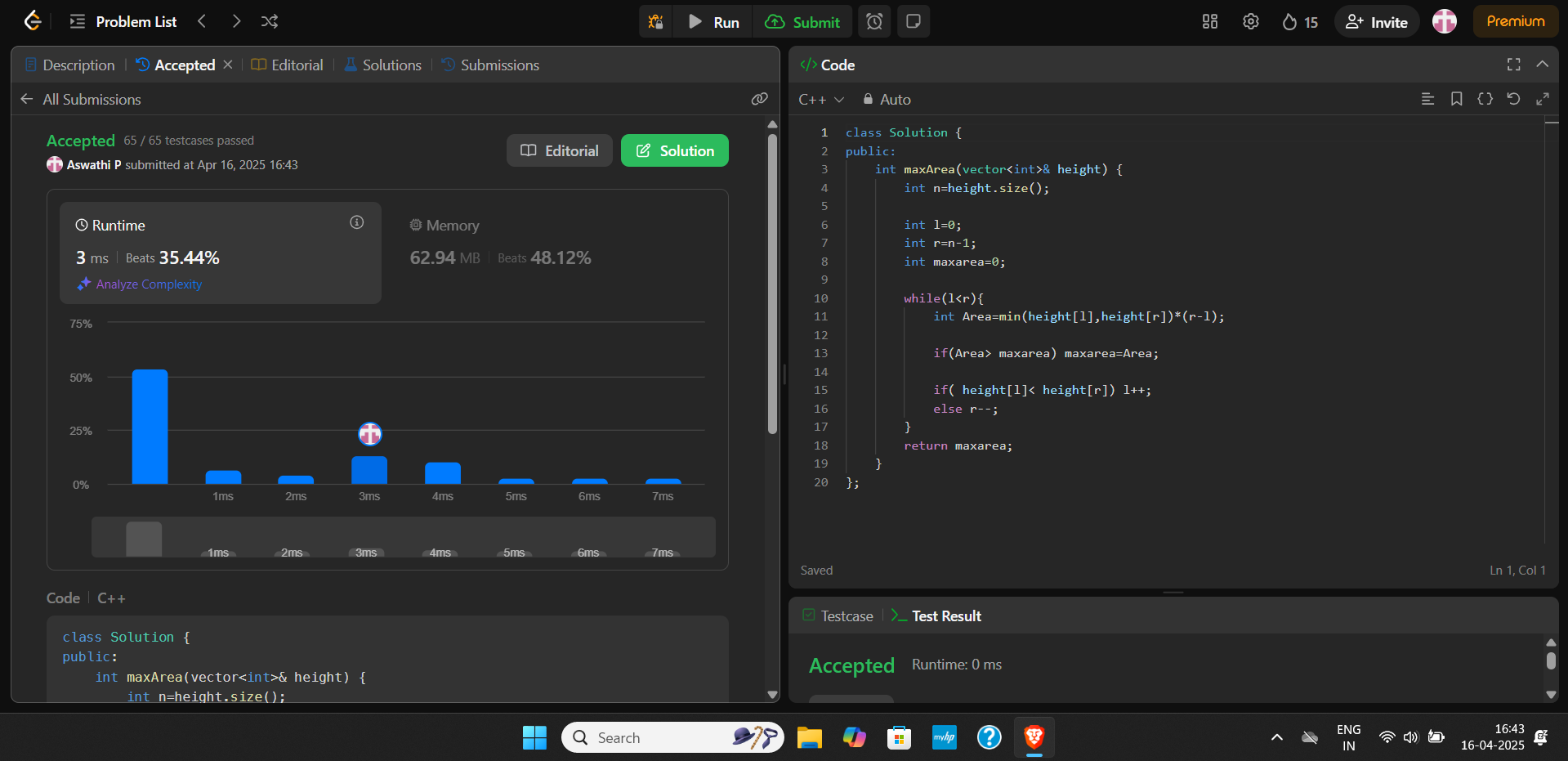Open the notes sticky icon
The width and height of the screenshot is (1568, 761).
pos(914,22)
